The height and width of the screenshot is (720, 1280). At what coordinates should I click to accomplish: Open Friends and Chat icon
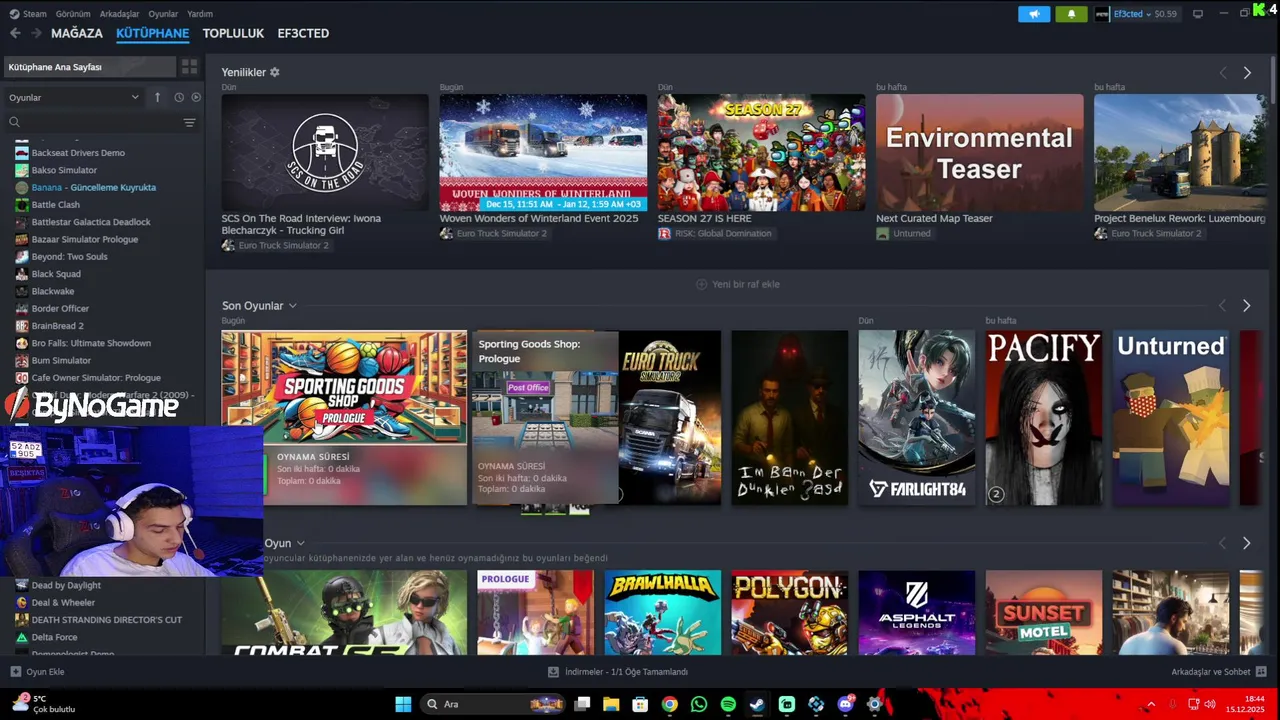click(1261, 672)
